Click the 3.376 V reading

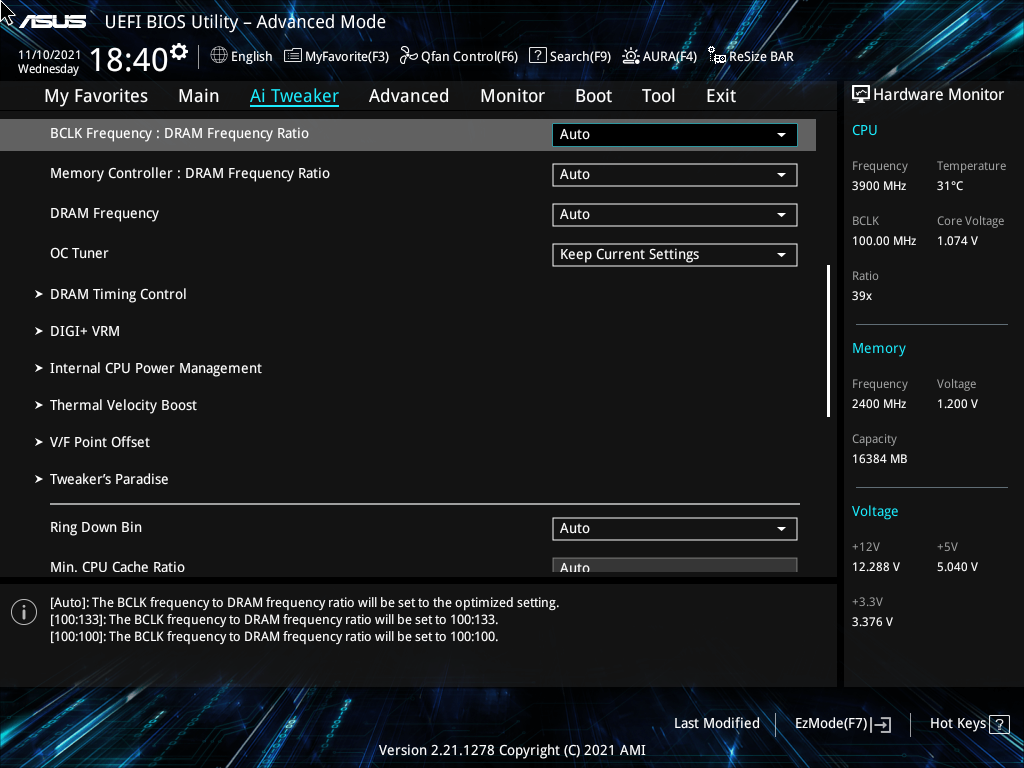[x=872, y=622]
